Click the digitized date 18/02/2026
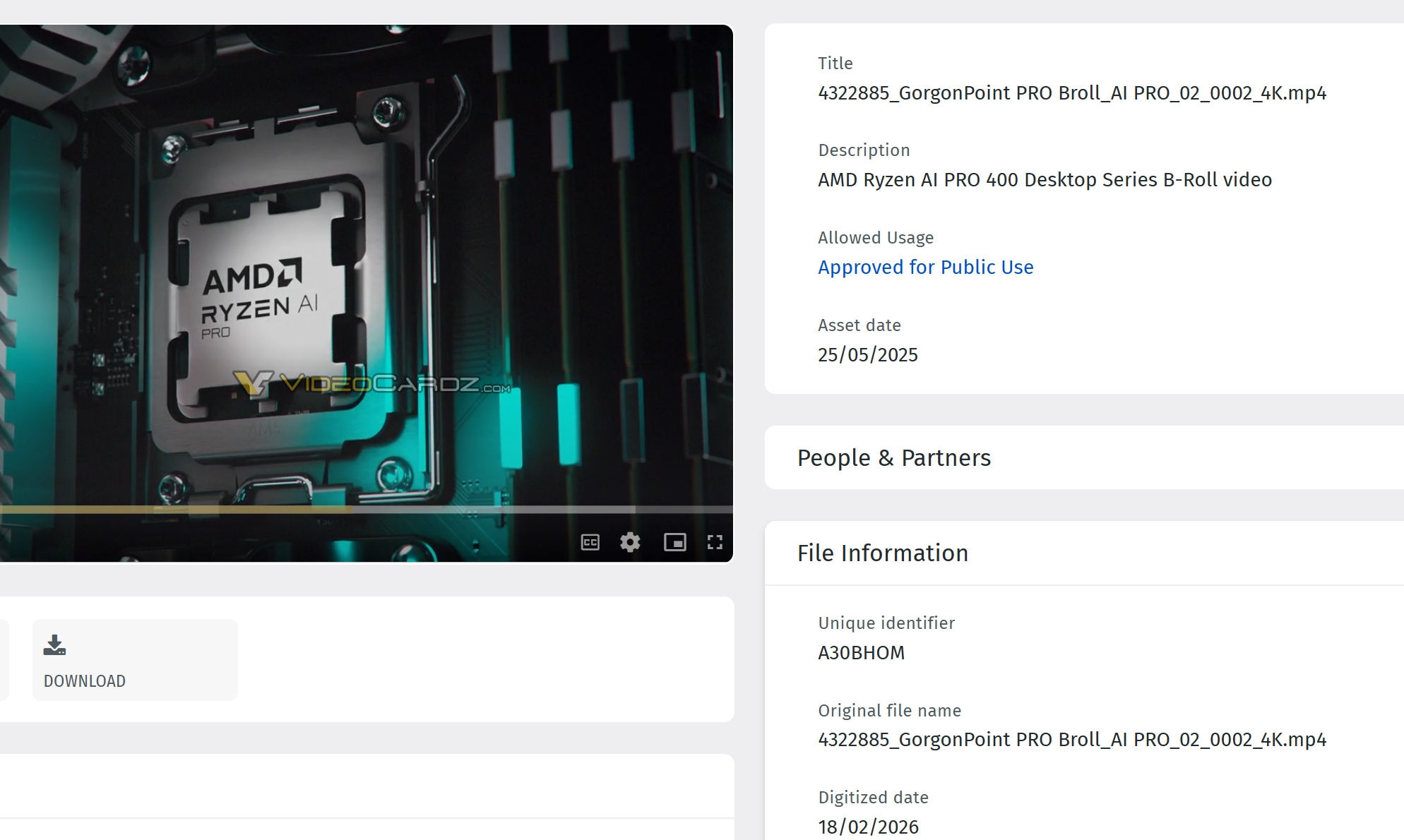 tap(868, 827)
